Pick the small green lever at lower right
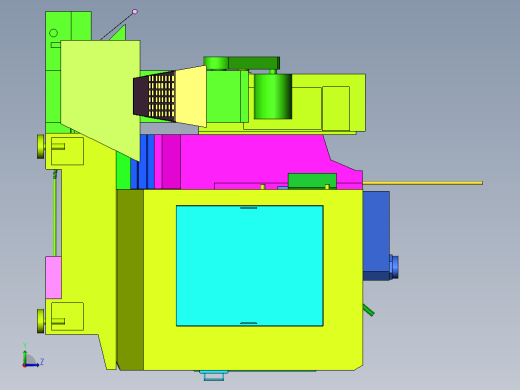Image resolution: width=520 pixels, height=390 pixels. coord(369,310)
